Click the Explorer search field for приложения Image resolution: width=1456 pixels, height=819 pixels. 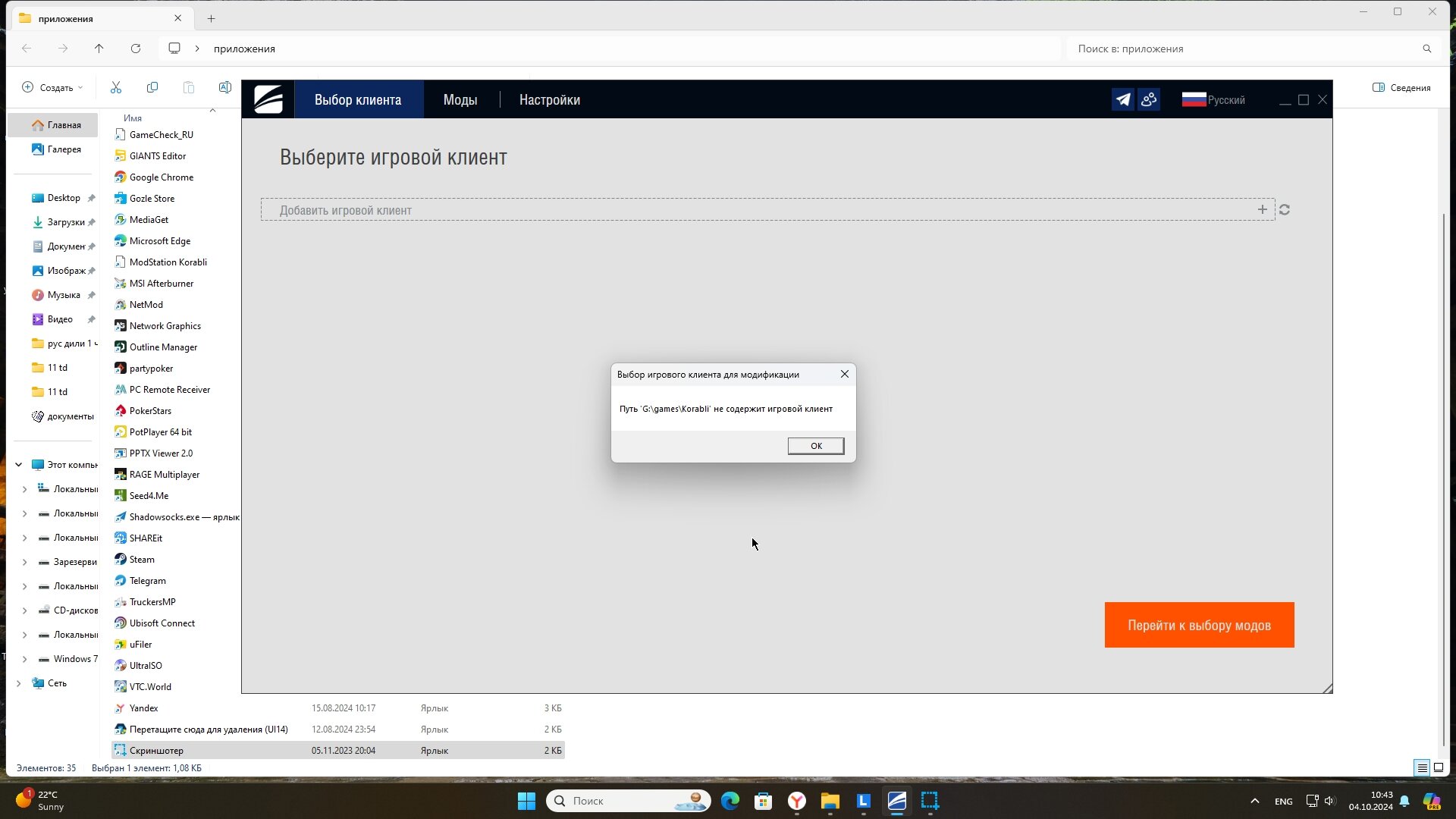[1244, 49]
